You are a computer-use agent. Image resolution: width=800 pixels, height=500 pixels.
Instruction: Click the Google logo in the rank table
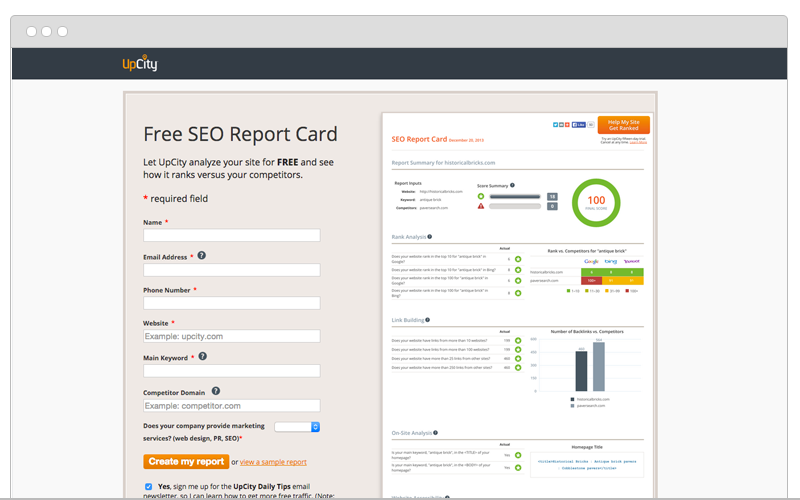coord(591,261)
